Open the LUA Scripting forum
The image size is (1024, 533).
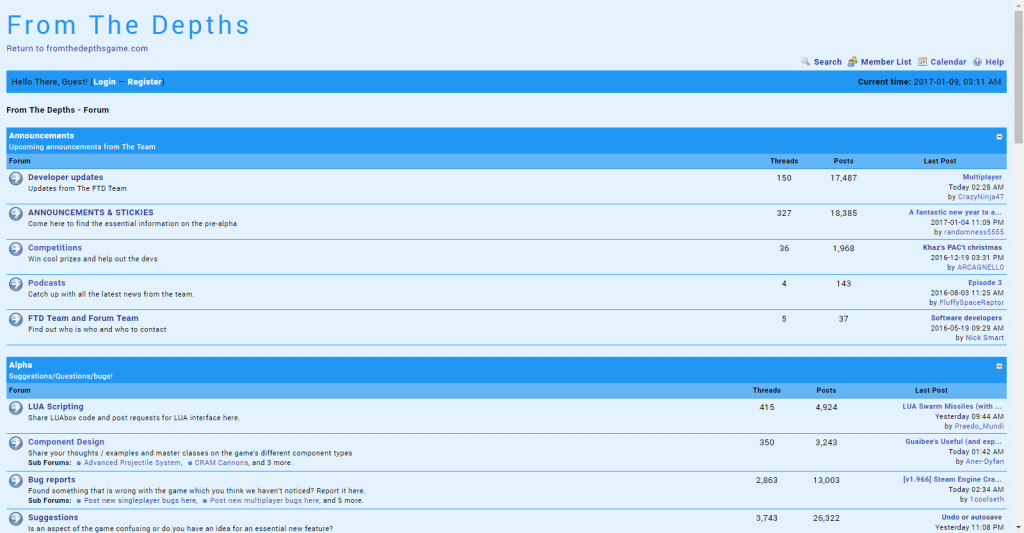click(x=56, y=406)
